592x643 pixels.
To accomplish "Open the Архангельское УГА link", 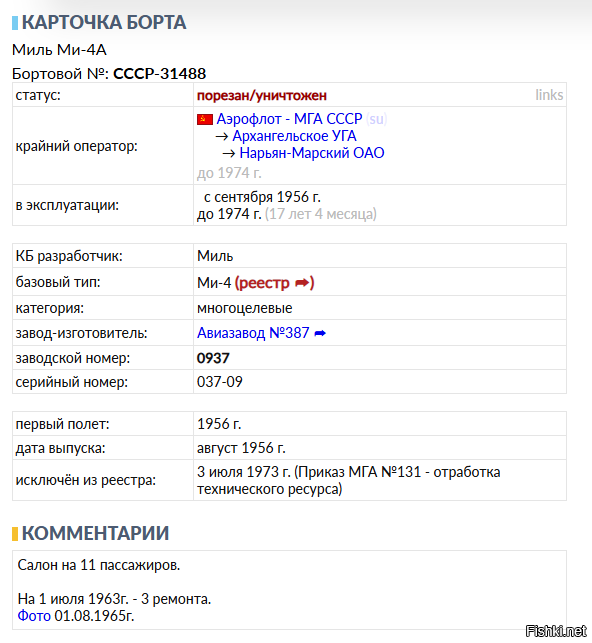I will tap(294, 136).
